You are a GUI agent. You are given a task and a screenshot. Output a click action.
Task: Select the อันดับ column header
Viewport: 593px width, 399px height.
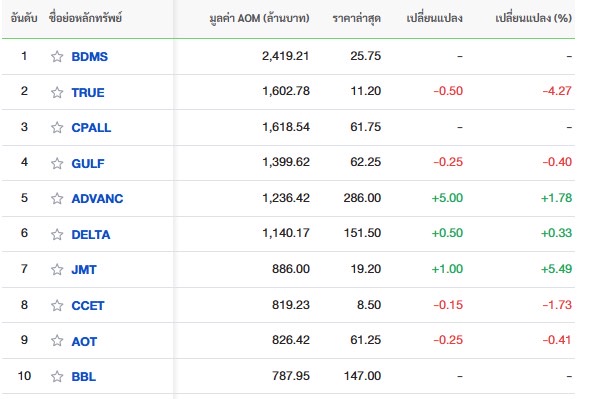[x=24, y=18]
